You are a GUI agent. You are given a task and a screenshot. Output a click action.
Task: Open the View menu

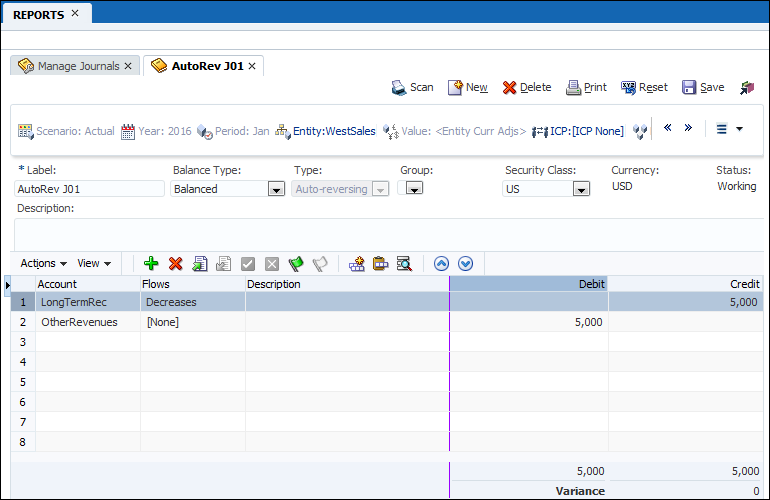point(94,263)
